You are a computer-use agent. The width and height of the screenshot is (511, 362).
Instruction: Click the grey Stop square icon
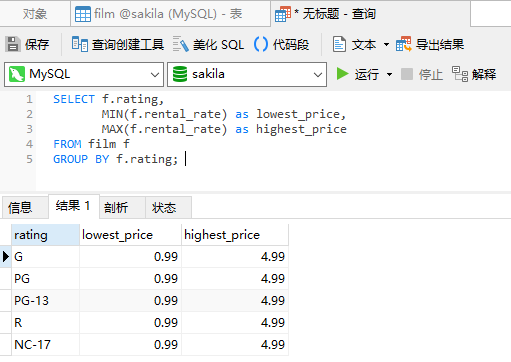pyautogui.click(x=407, y=74)
